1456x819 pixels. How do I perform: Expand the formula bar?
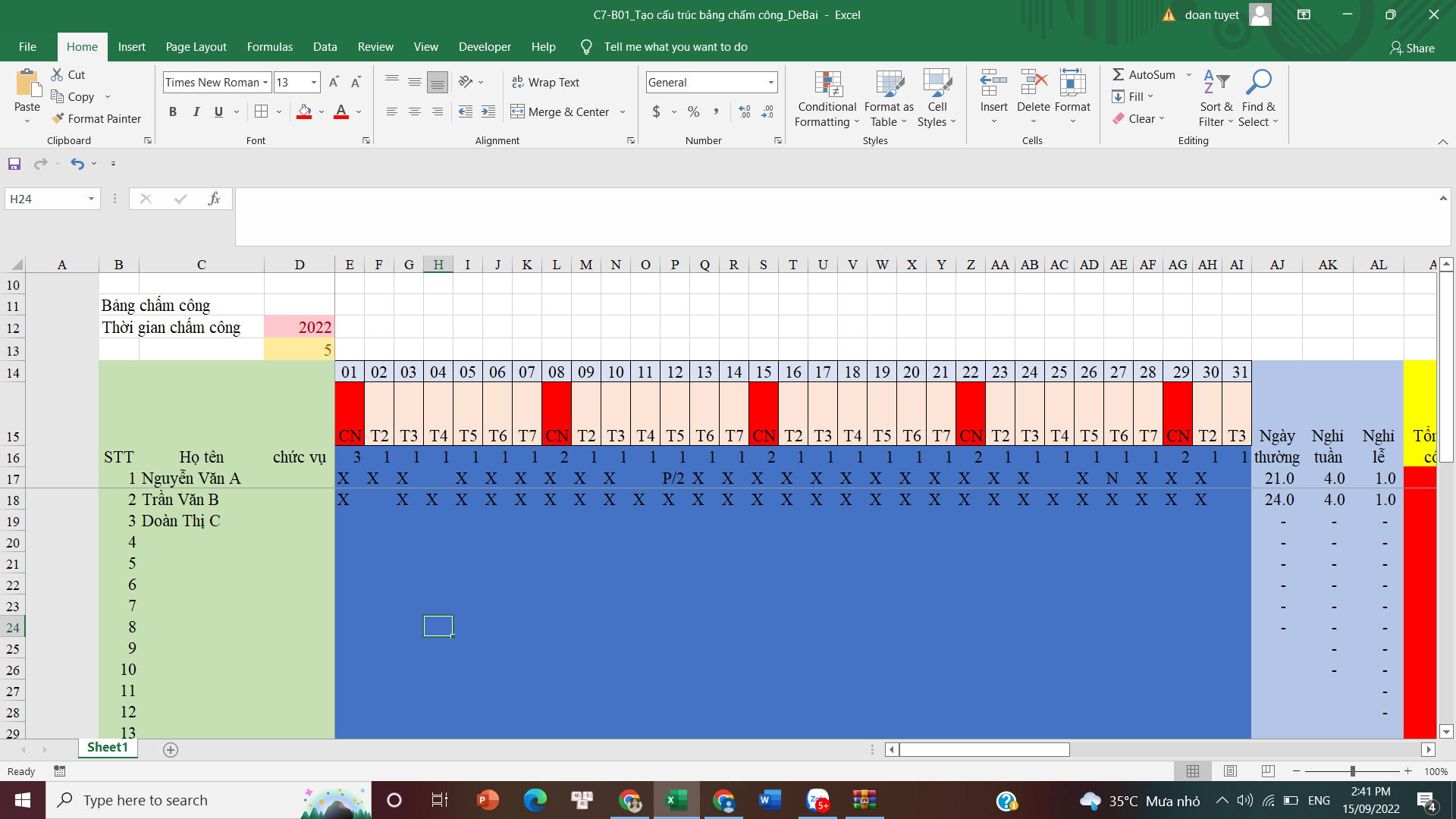coord(1442,199)
